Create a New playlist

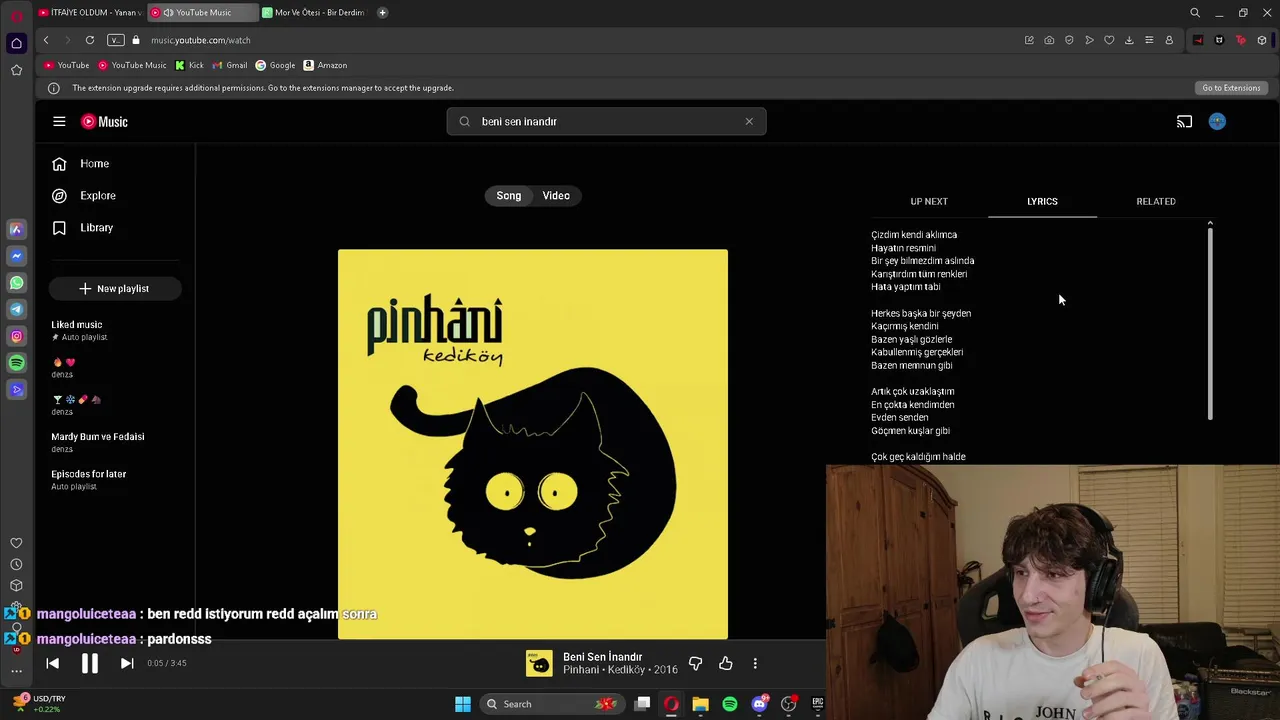(x=114, y=288)
